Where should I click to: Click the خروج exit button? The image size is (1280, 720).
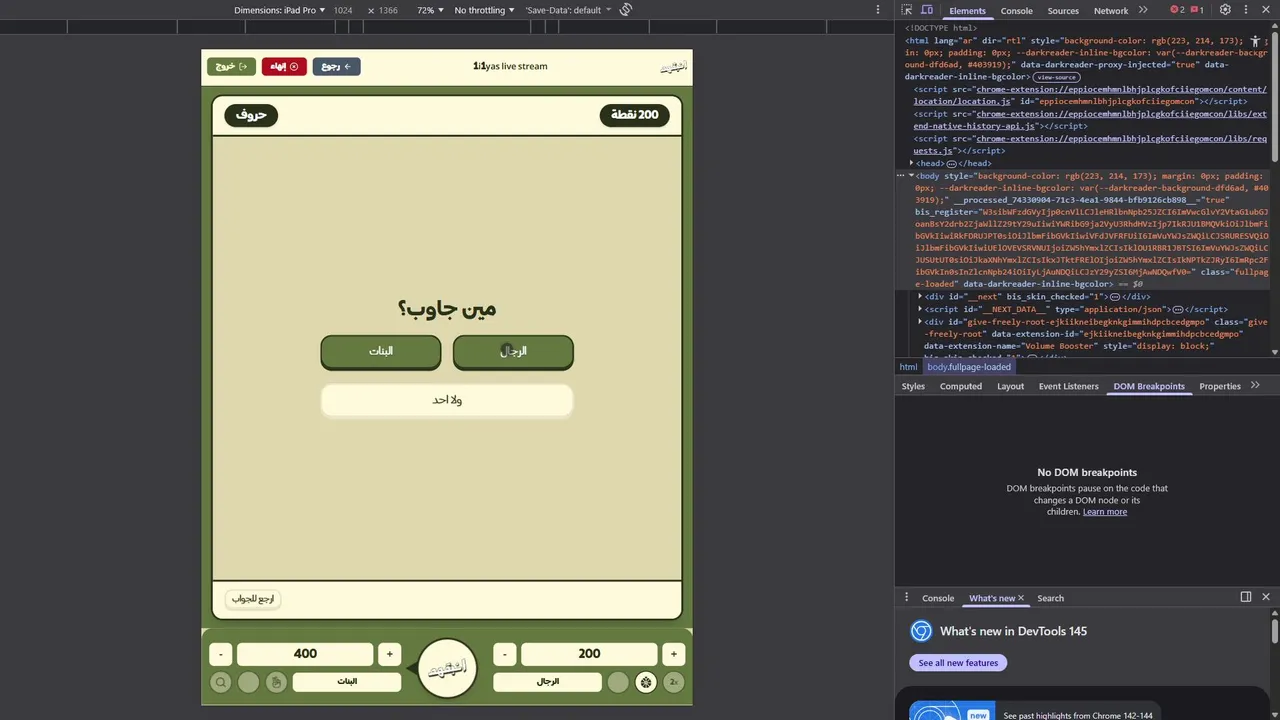pyautogui.click(x=231, y=66)
